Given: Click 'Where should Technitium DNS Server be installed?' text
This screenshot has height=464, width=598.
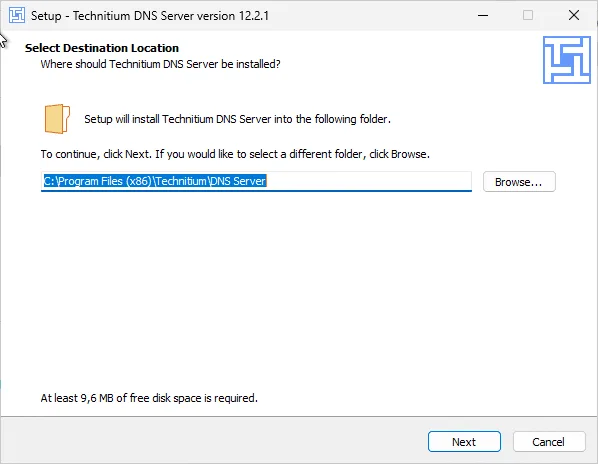Looking at the screenshot, I should click(161, 64).
